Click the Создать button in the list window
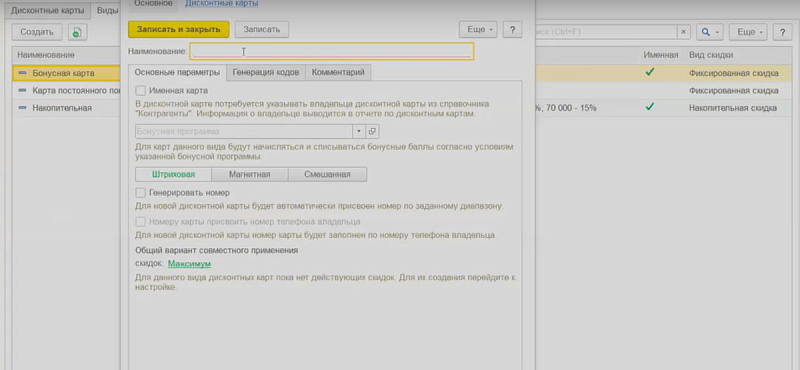 [x=37, y=32]
